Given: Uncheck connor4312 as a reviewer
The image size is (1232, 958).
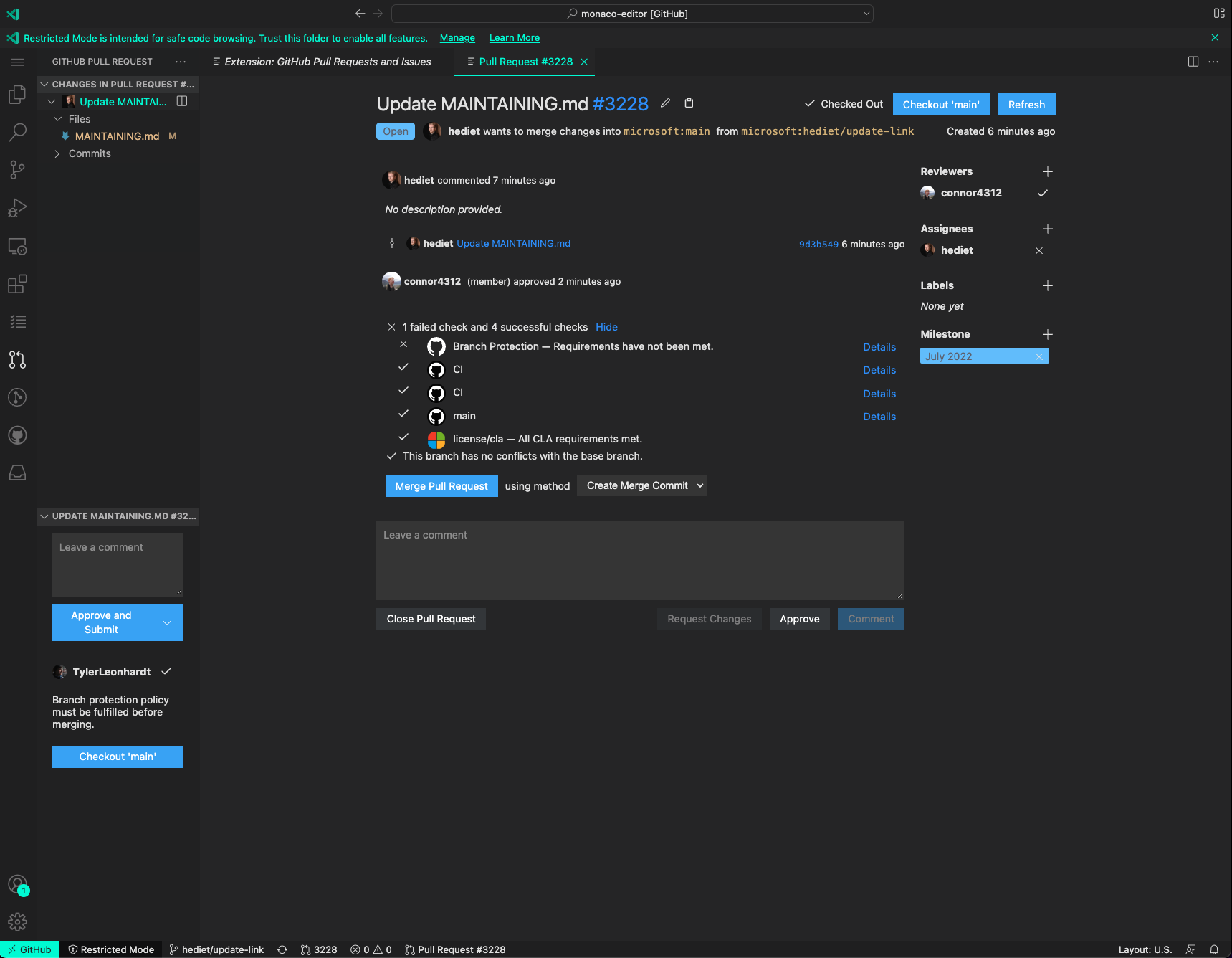Looking at the screenshot, I should (1043, 193).
